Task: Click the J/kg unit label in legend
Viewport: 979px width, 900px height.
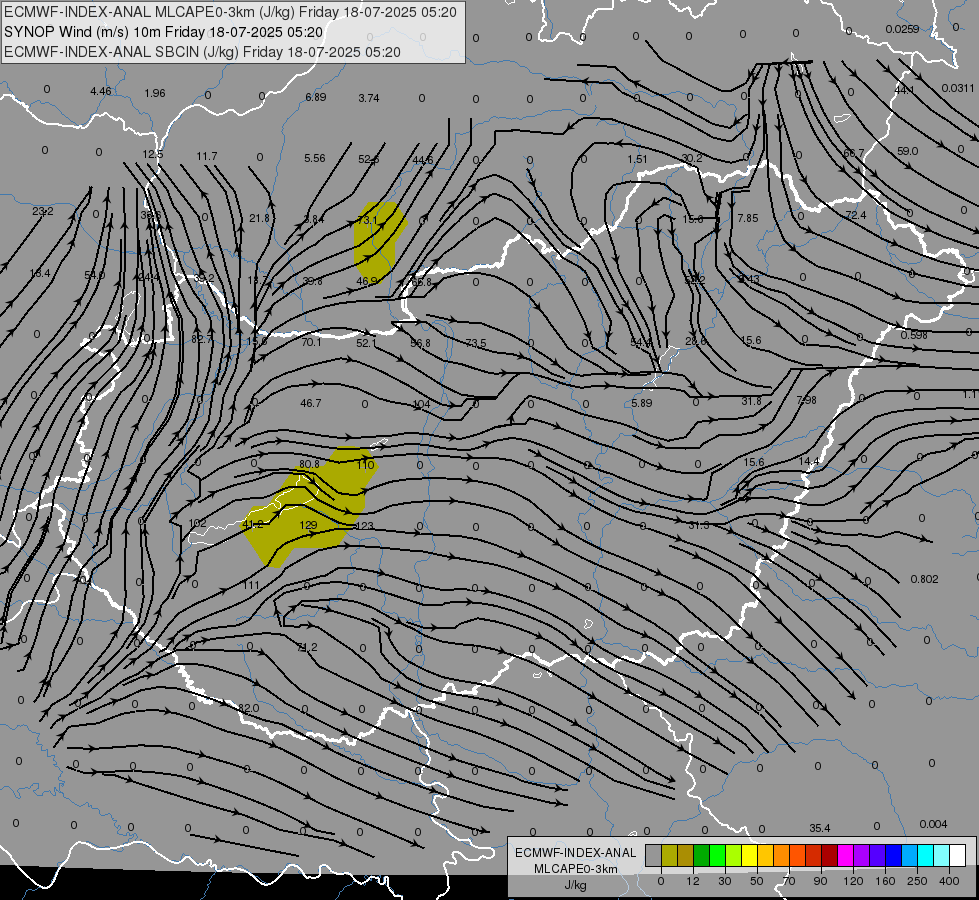Action: pyautogui.click(x=575, y=886)
